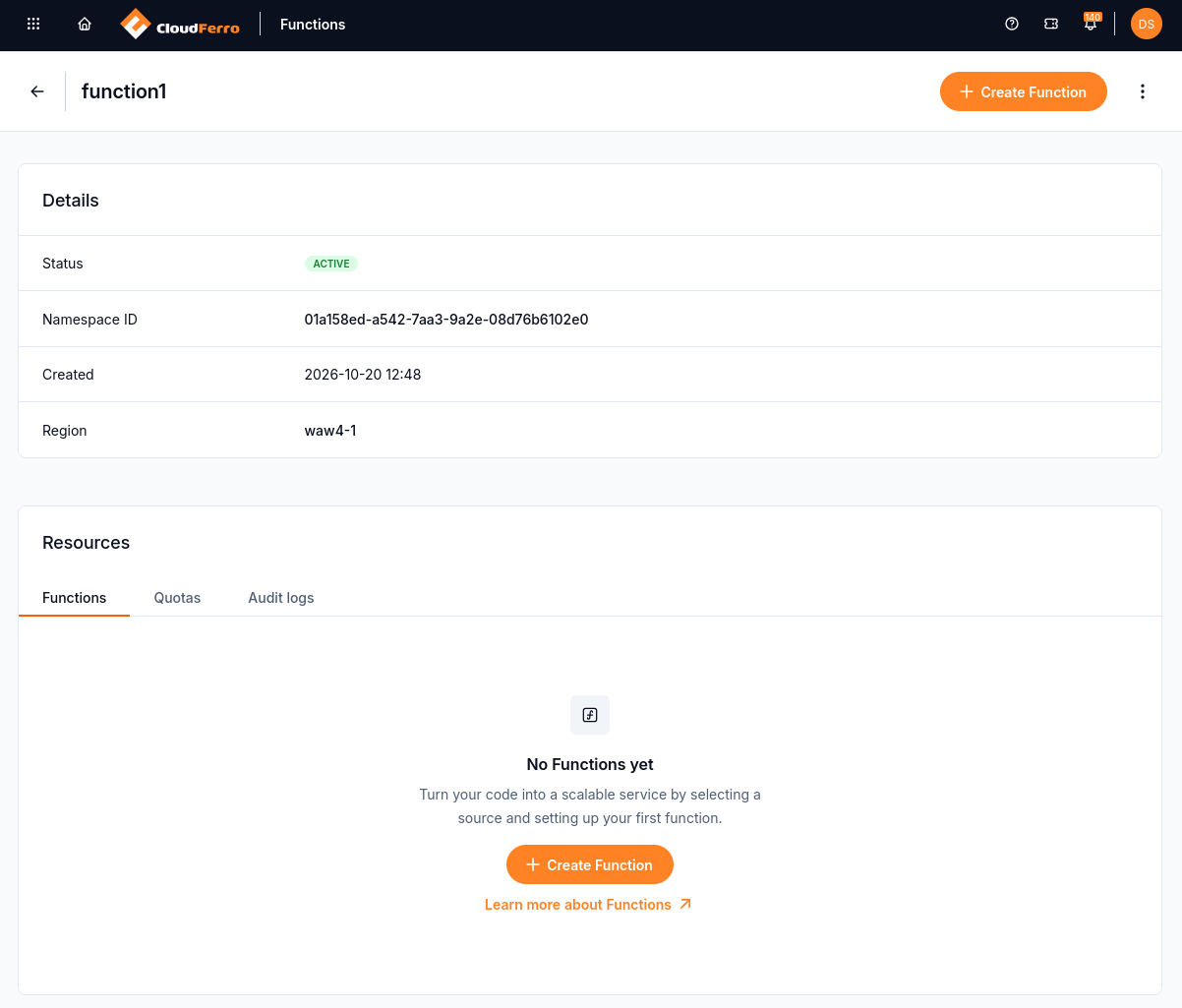The height and width of the screenshot is (1008, 1182).
Task: Click the function1 page title
Action: click(x=124, y=91)
